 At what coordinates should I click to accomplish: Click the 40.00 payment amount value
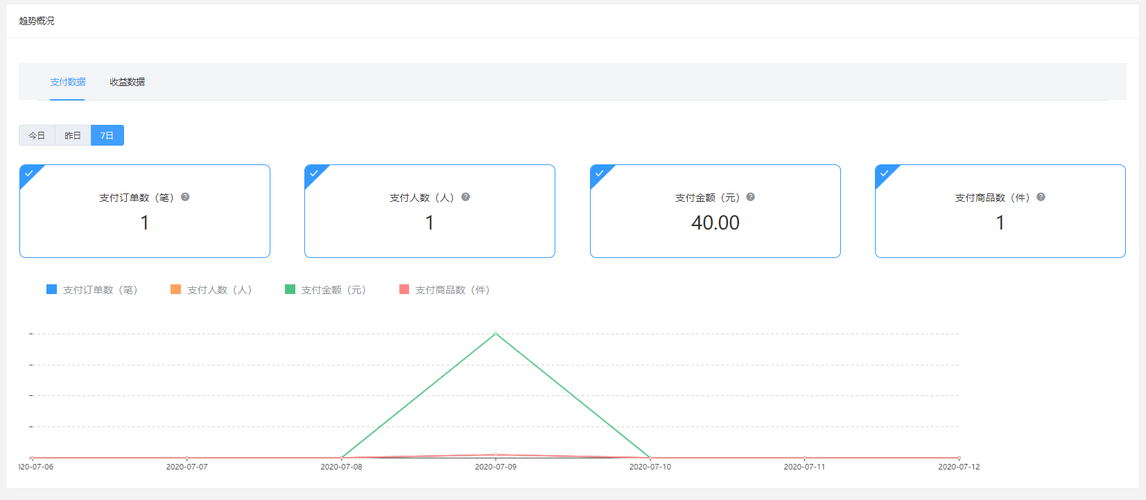(x=716, y=223)
